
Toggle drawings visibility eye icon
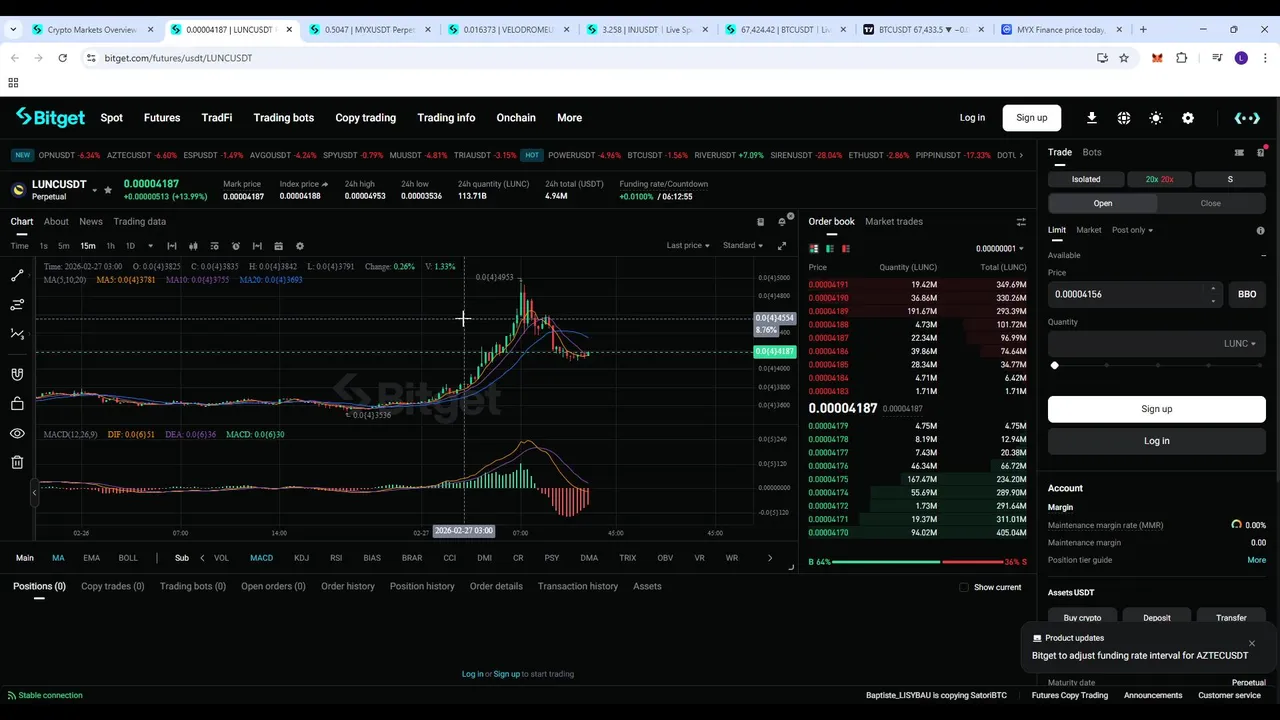point(17,433)
